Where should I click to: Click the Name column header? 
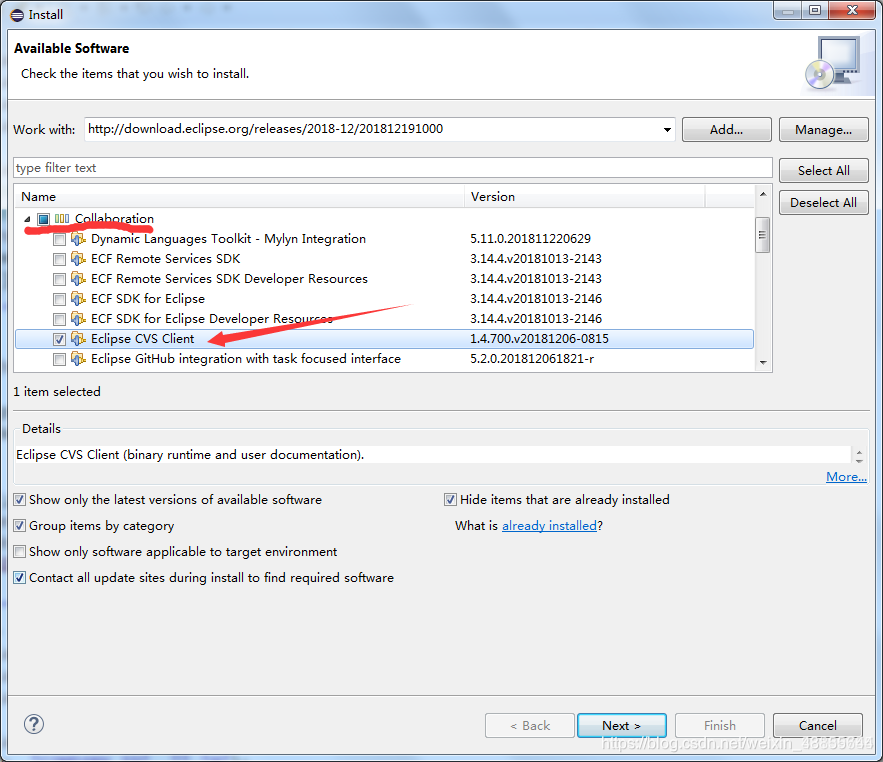click(x=240, y=197)
